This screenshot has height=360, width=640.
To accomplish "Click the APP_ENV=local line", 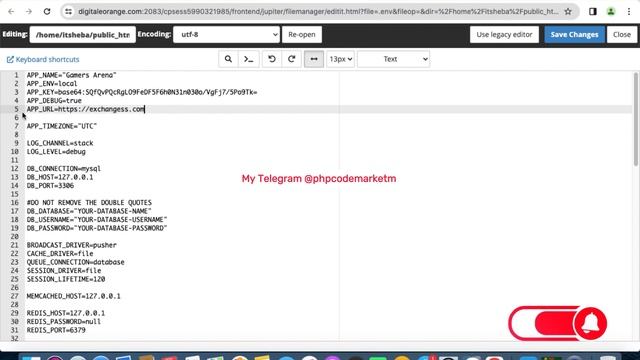I will [x=52, y=84].
